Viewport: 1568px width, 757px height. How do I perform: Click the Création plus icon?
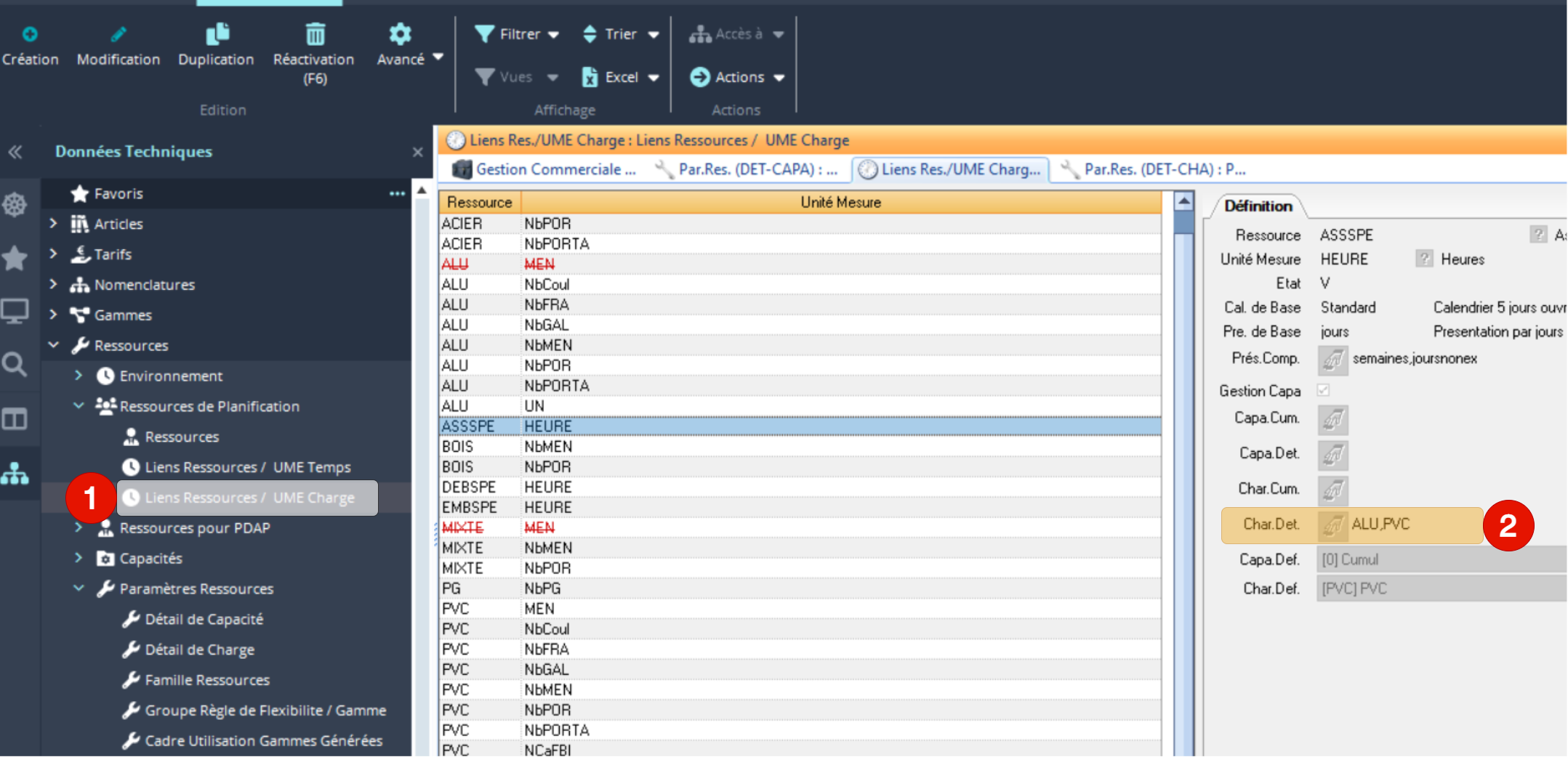[x=30, y=34]
